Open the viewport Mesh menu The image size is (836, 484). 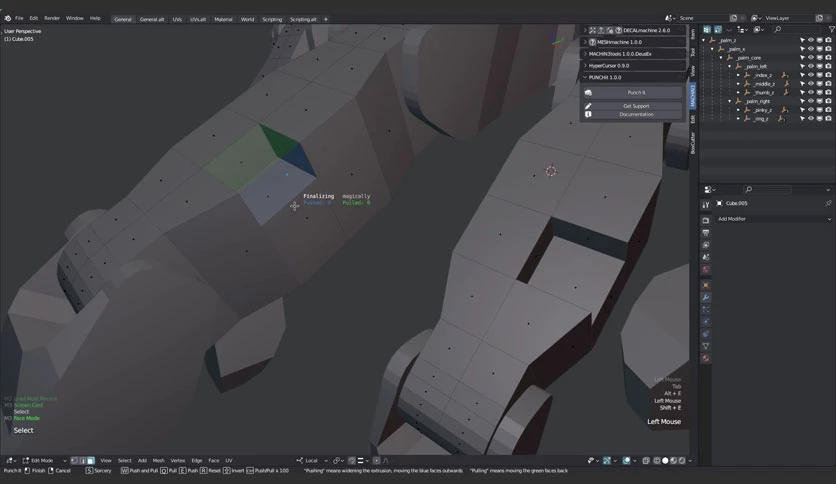click(x=159, y=461)
